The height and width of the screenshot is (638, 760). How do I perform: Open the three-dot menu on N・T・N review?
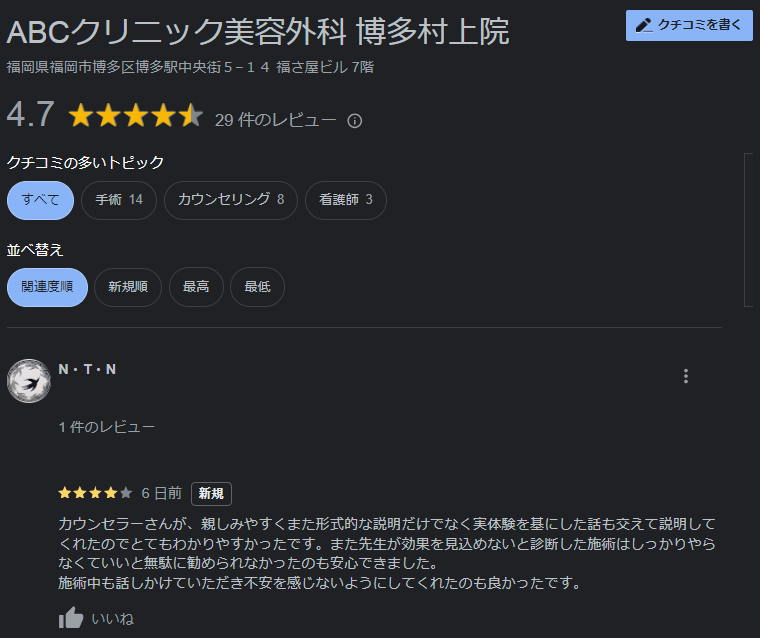tap(685, 376)
